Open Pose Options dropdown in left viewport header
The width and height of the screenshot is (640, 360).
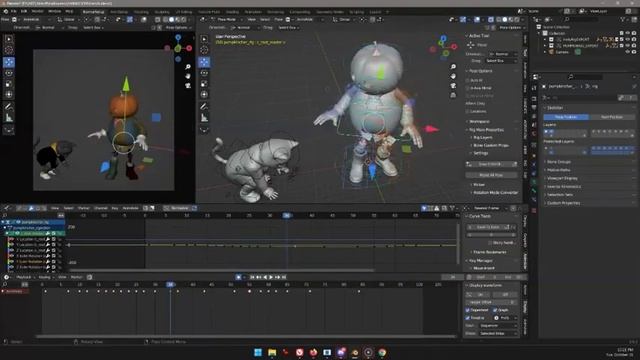click(x=177, y=27)
